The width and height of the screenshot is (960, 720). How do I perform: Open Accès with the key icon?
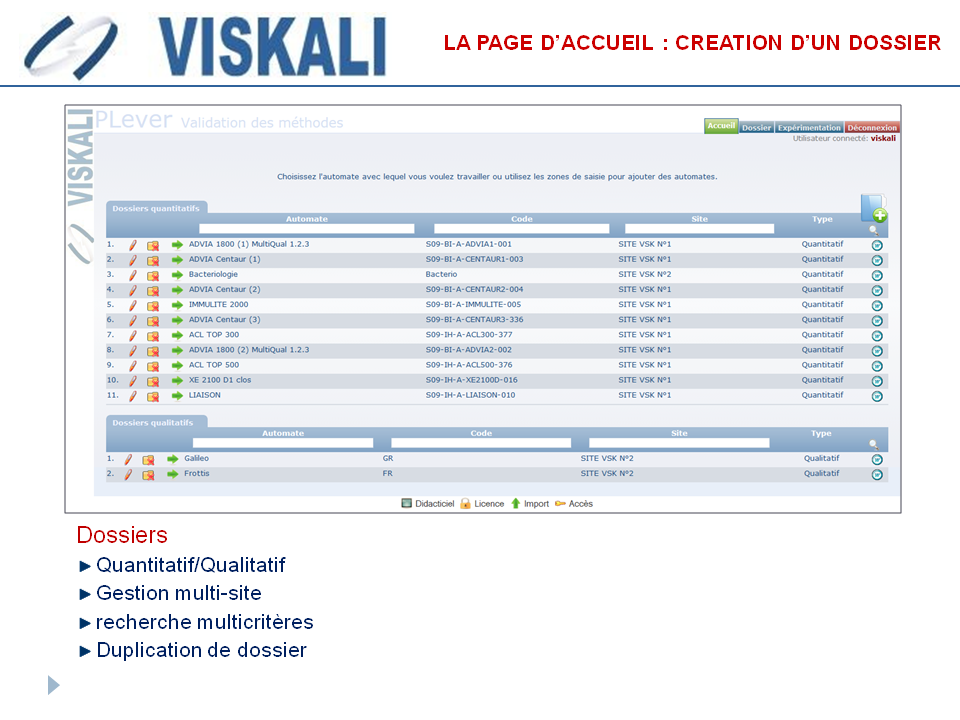point(574,504)
